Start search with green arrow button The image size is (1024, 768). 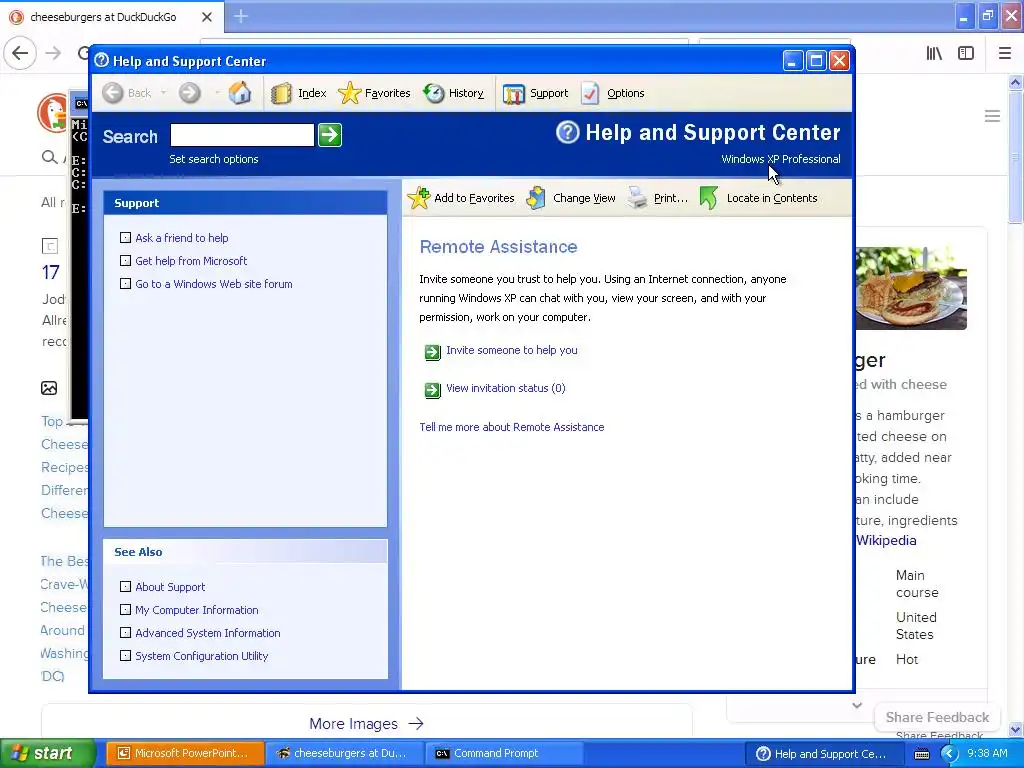[x=330, y=135]
